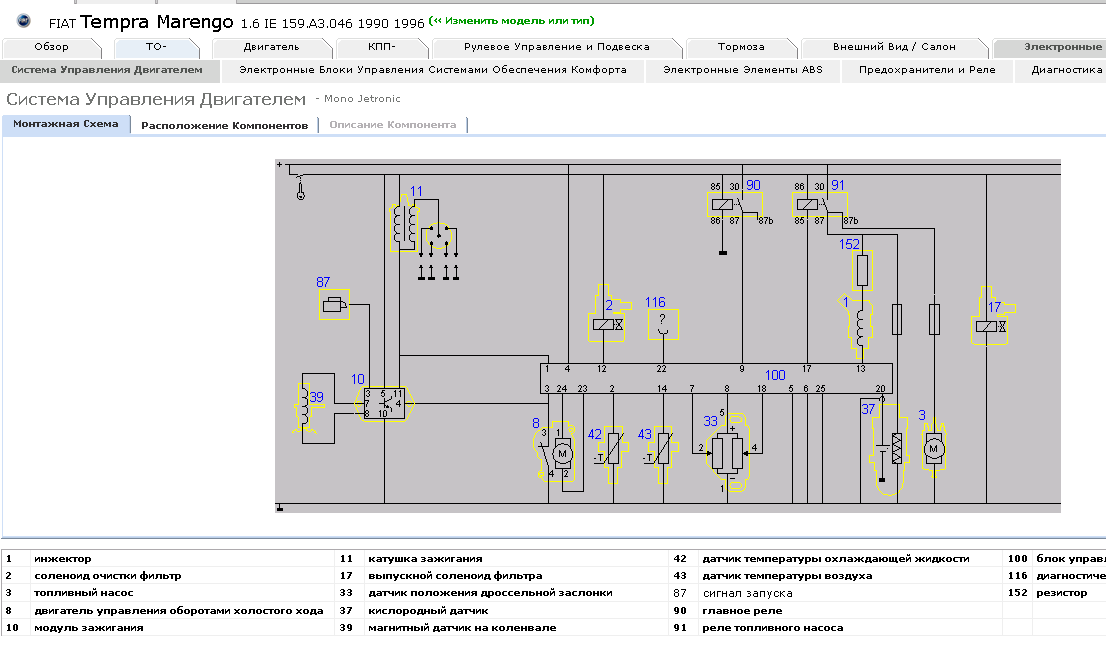The width and height of the screenshot is (1106, 649).
Task: Open Система Управления Двигателем submenu
Action: pos(107,71)
